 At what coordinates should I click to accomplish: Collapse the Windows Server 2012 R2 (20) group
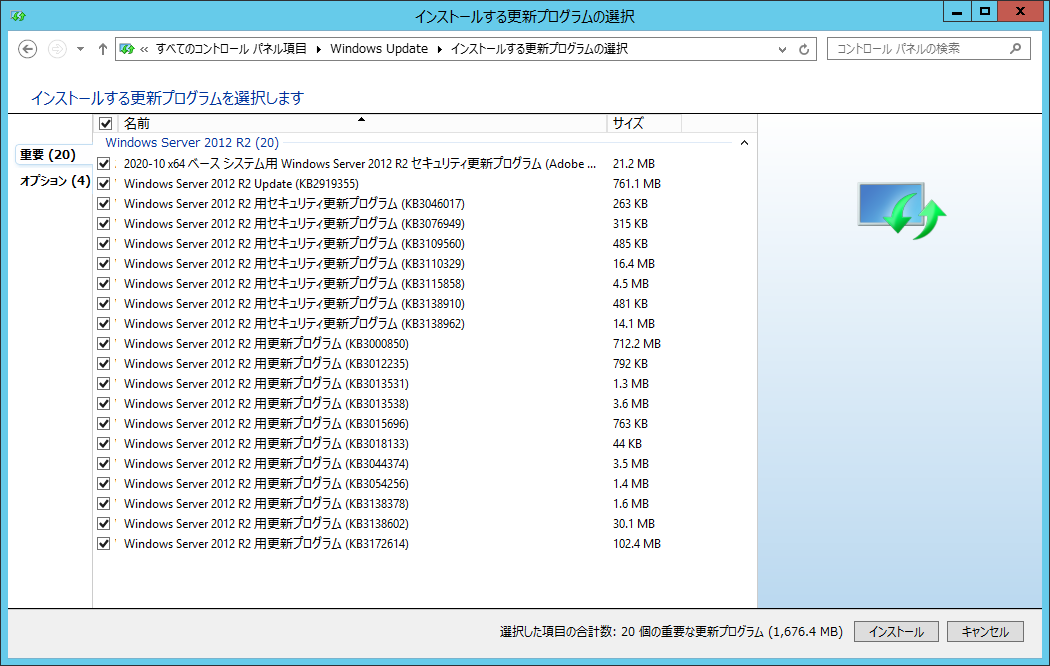point(744,143)
